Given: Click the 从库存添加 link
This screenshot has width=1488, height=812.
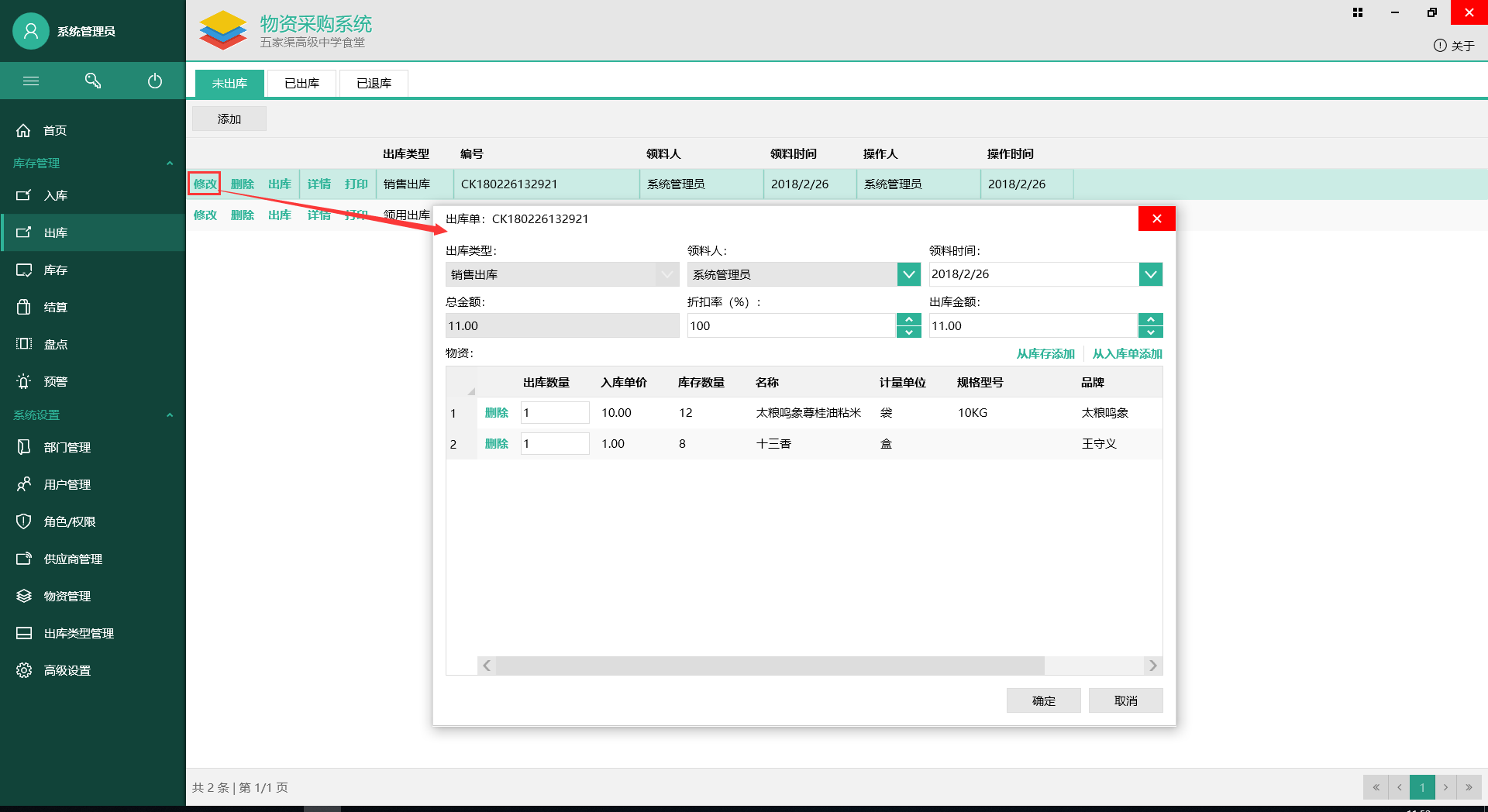Looking at the screenshot, I should click(1045, 353).
